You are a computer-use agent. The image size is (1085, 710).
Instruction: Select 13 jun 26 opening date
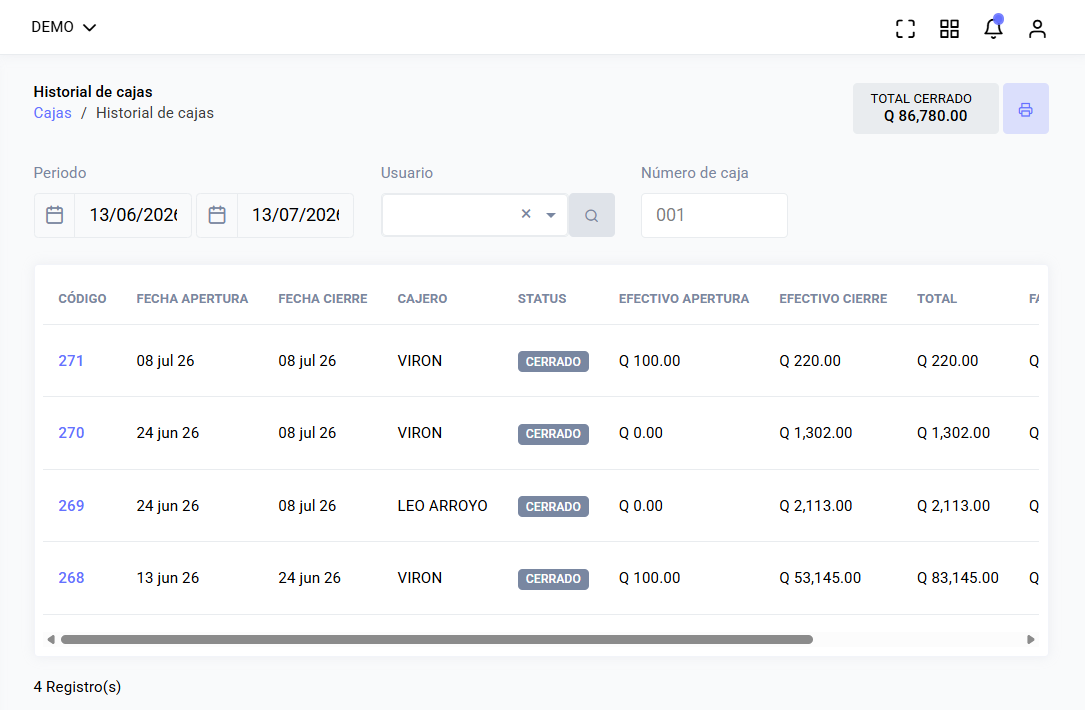point(167,578)
